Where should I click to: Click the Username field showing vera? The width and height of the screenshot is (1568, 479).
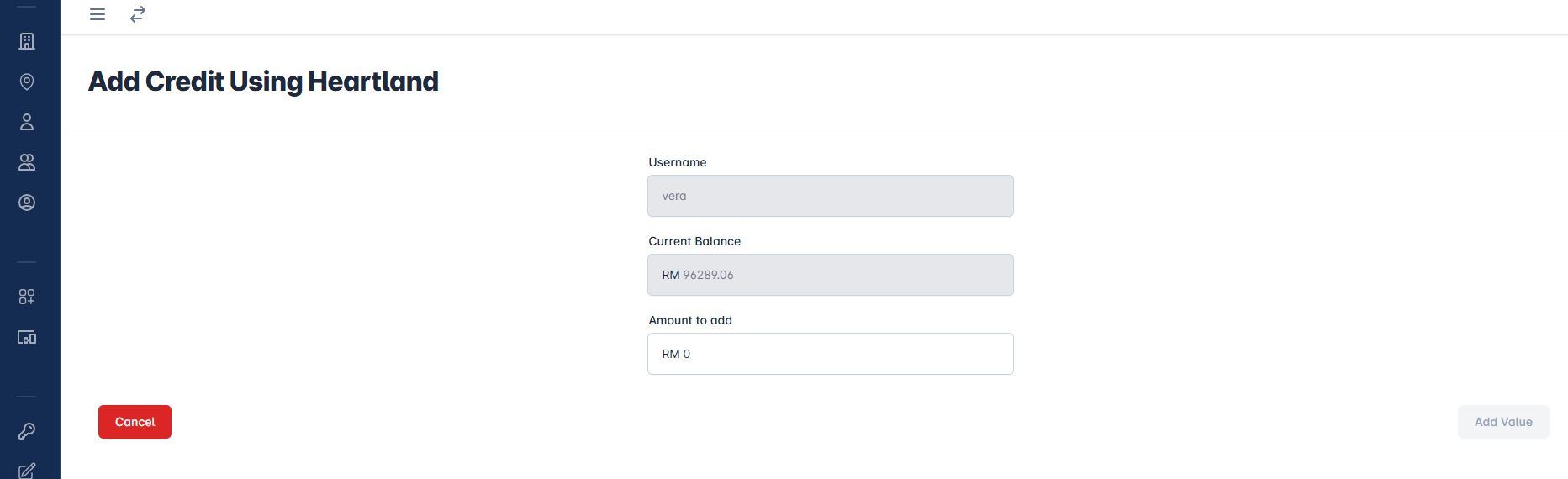830,196
